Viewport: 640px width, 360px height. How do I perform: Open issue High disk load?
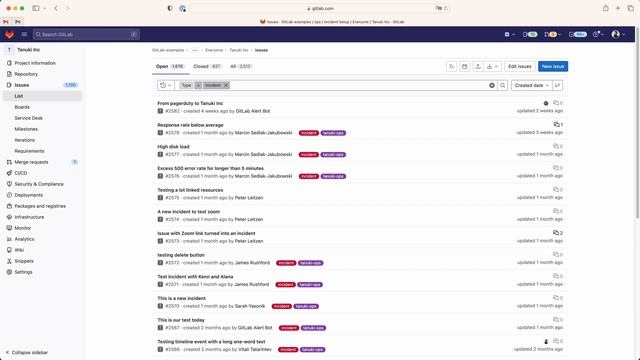pos(173,147)
